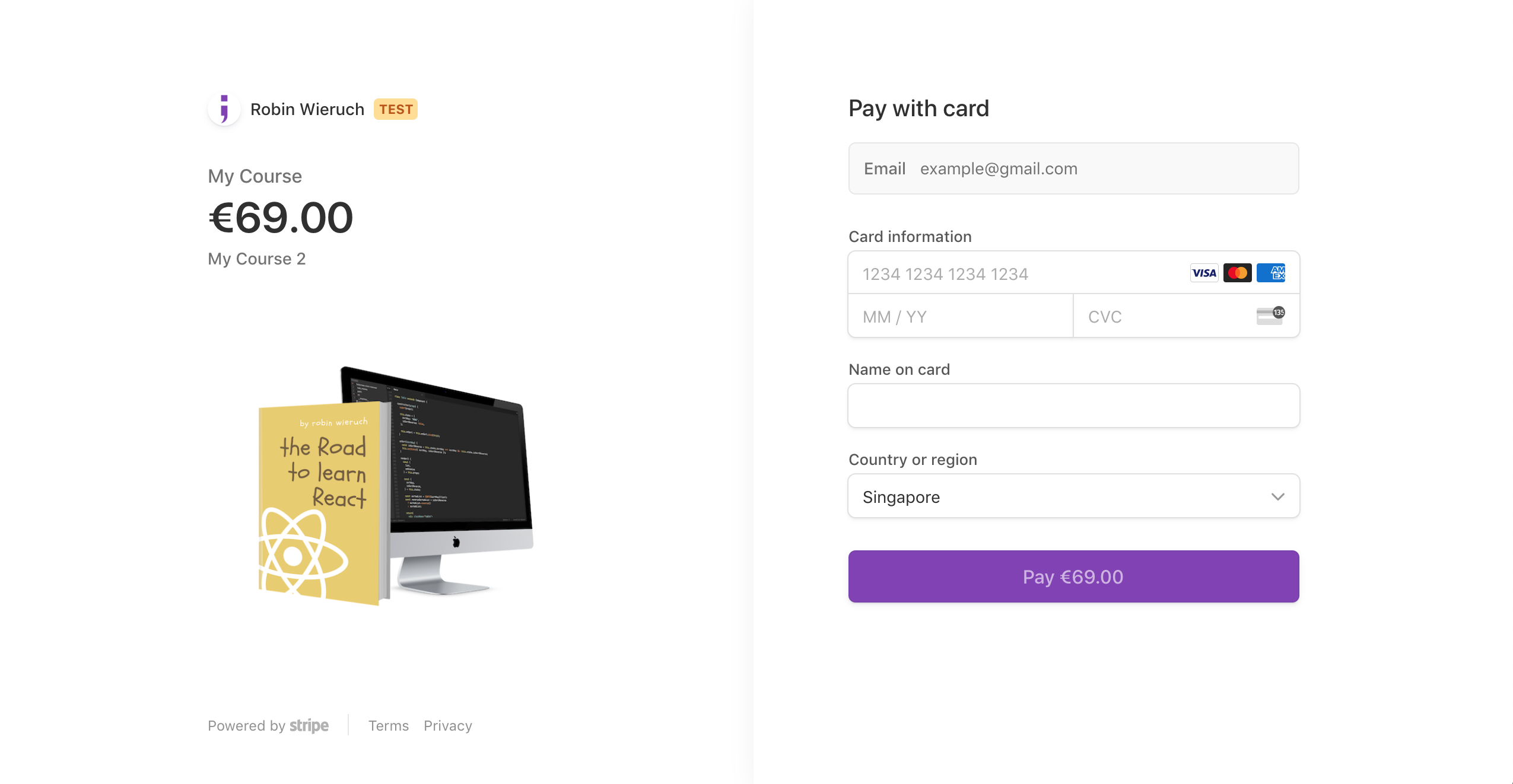The width and height of the screenshot is (1513, 784).
Task: Click the TEST badge label
Action: [395, 108]
